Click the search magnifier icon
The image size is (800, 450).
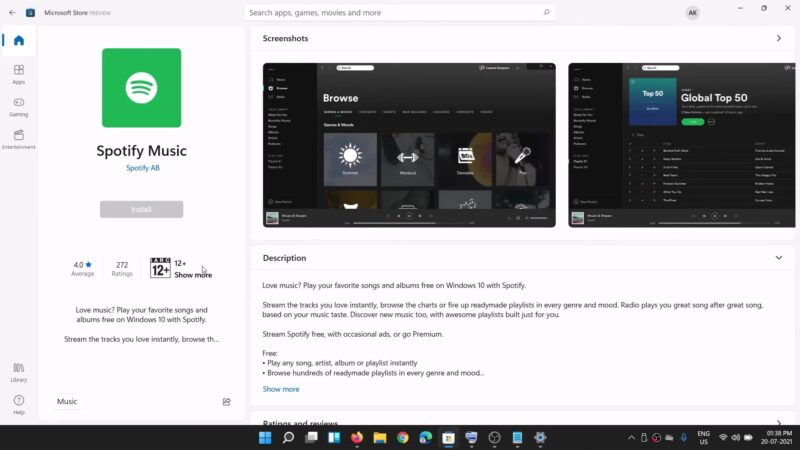point(546,12)
